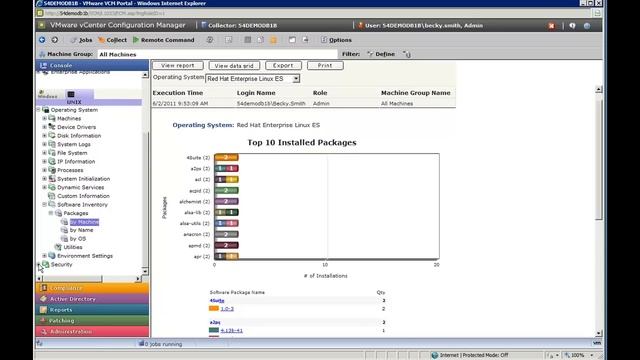
Task: Click the report's vertical scrollbar
Action: (x=598, y=211)
